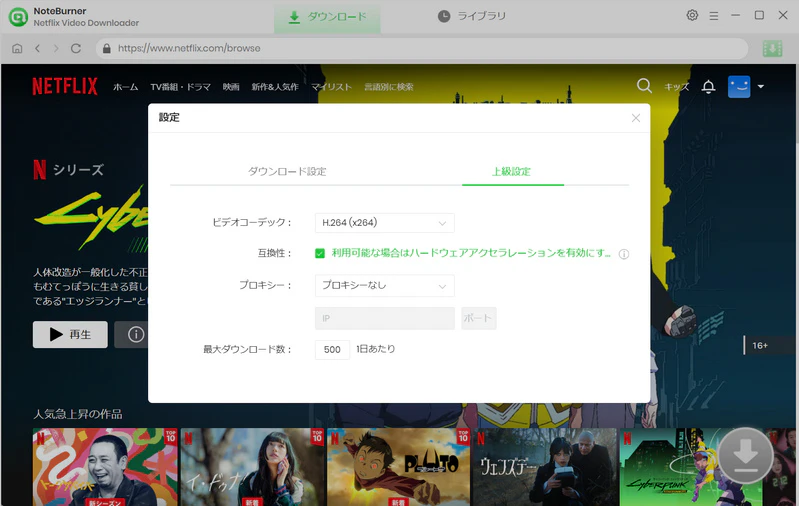The image size is (799, 506).
Task: Click 新作&人気作 in Netflix navigation
Action: click(x=275, y=87)
